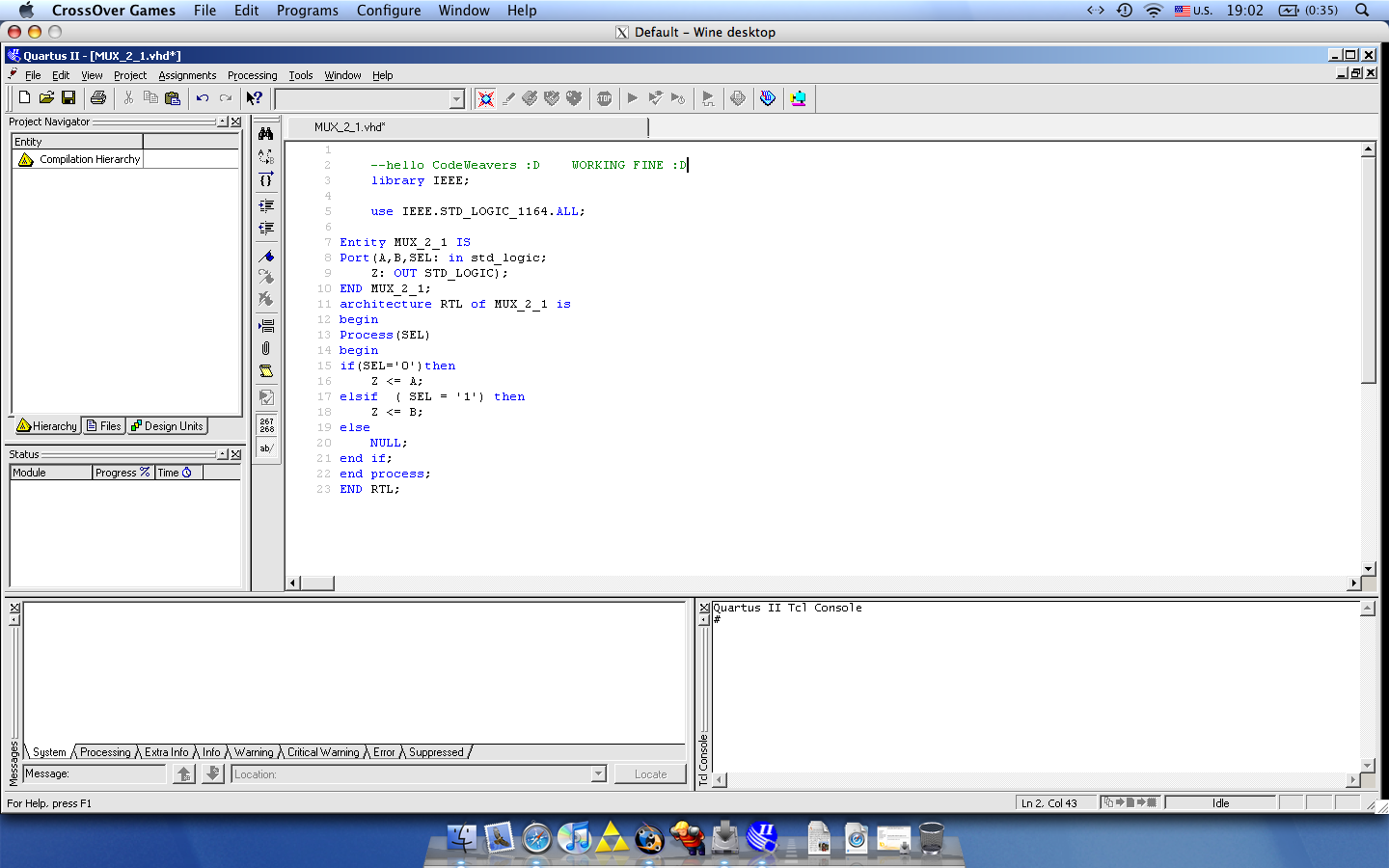The image size is (1389, 868).
Task: Open the Processing menu
Action: point(252,75)
